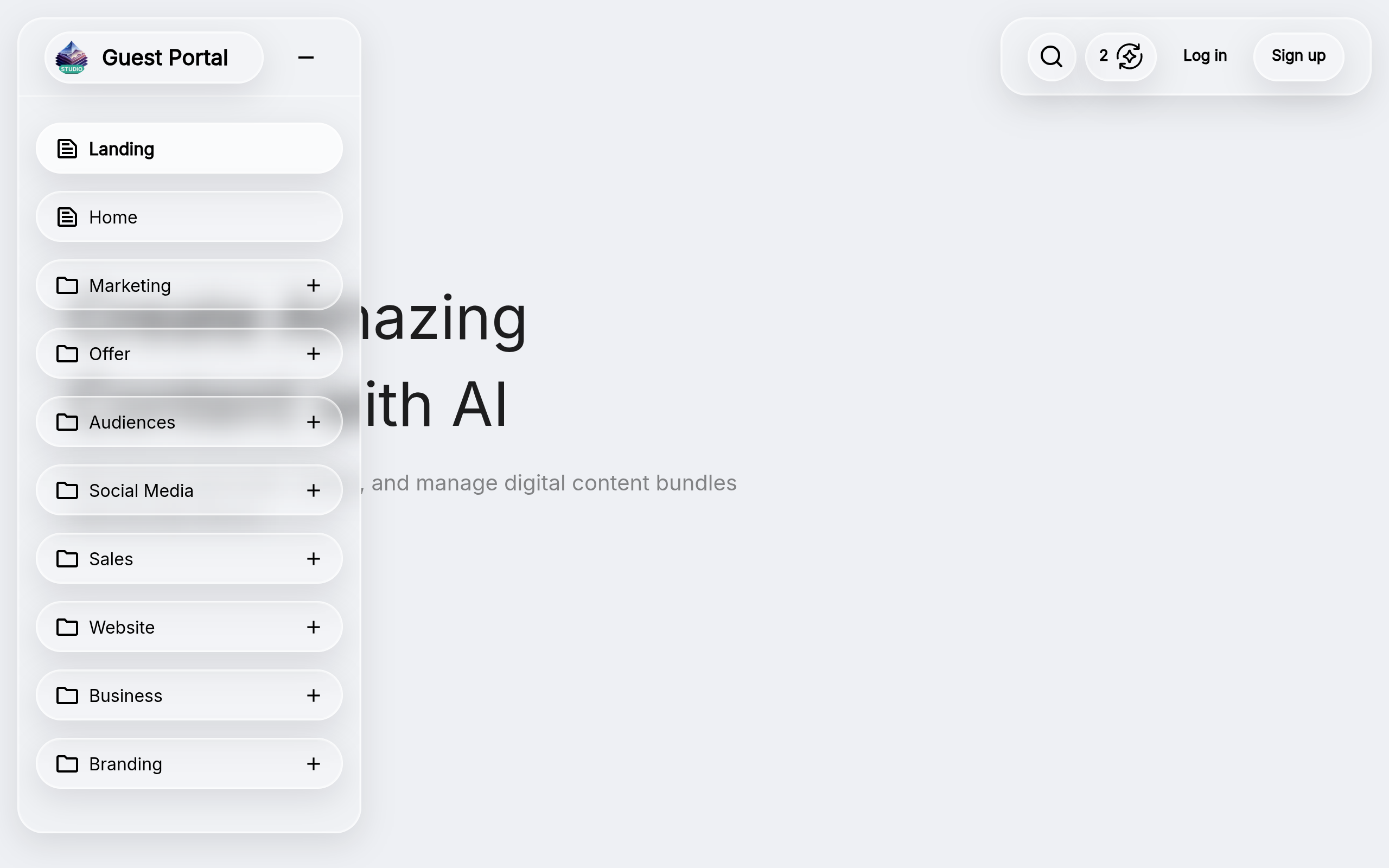The height and width of the screenshot is (868, 1389).
Task: Click the Sales folder icon
Action: click(x=67, y=559)
